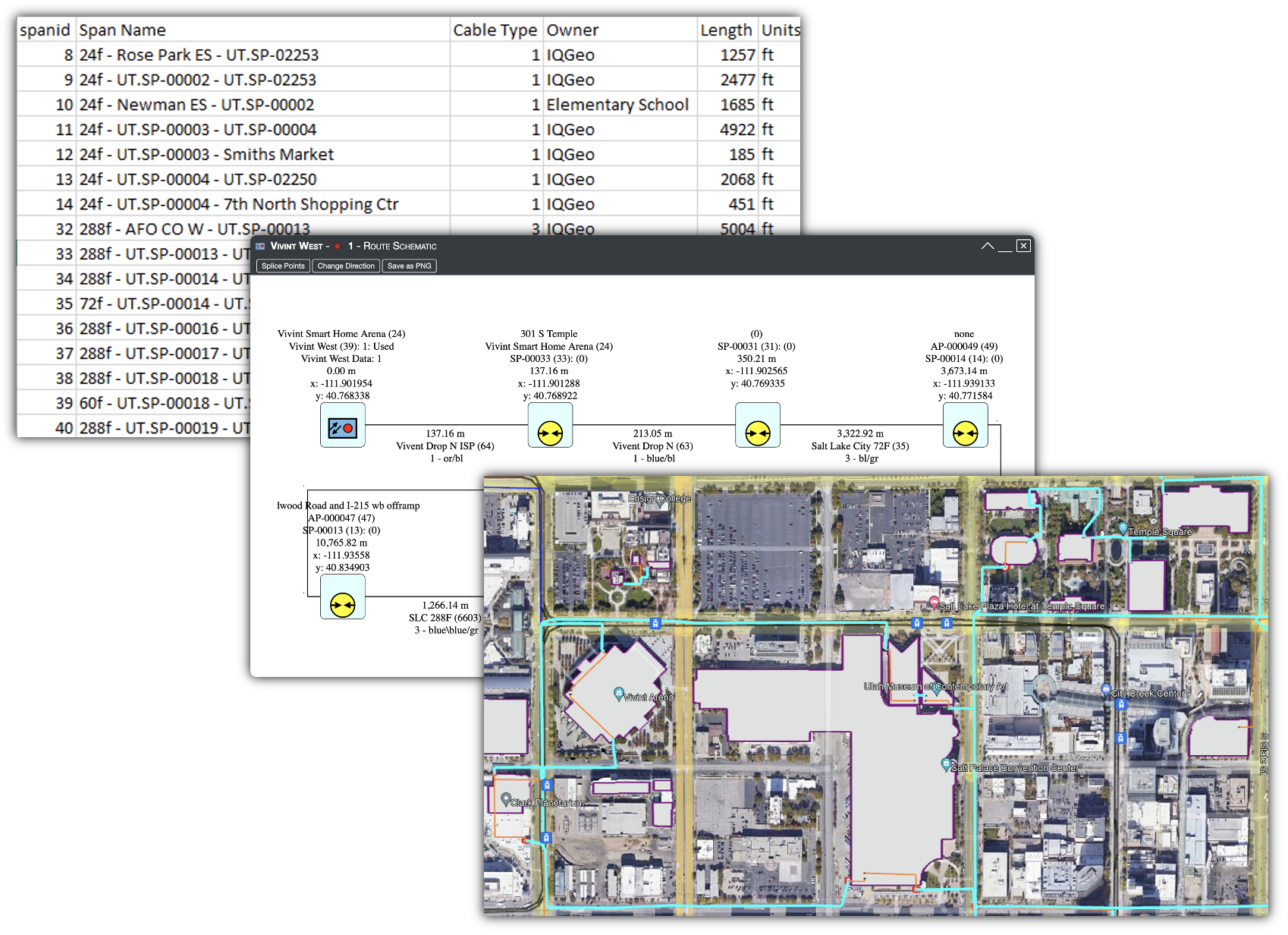Select length cell 2477

727,80
